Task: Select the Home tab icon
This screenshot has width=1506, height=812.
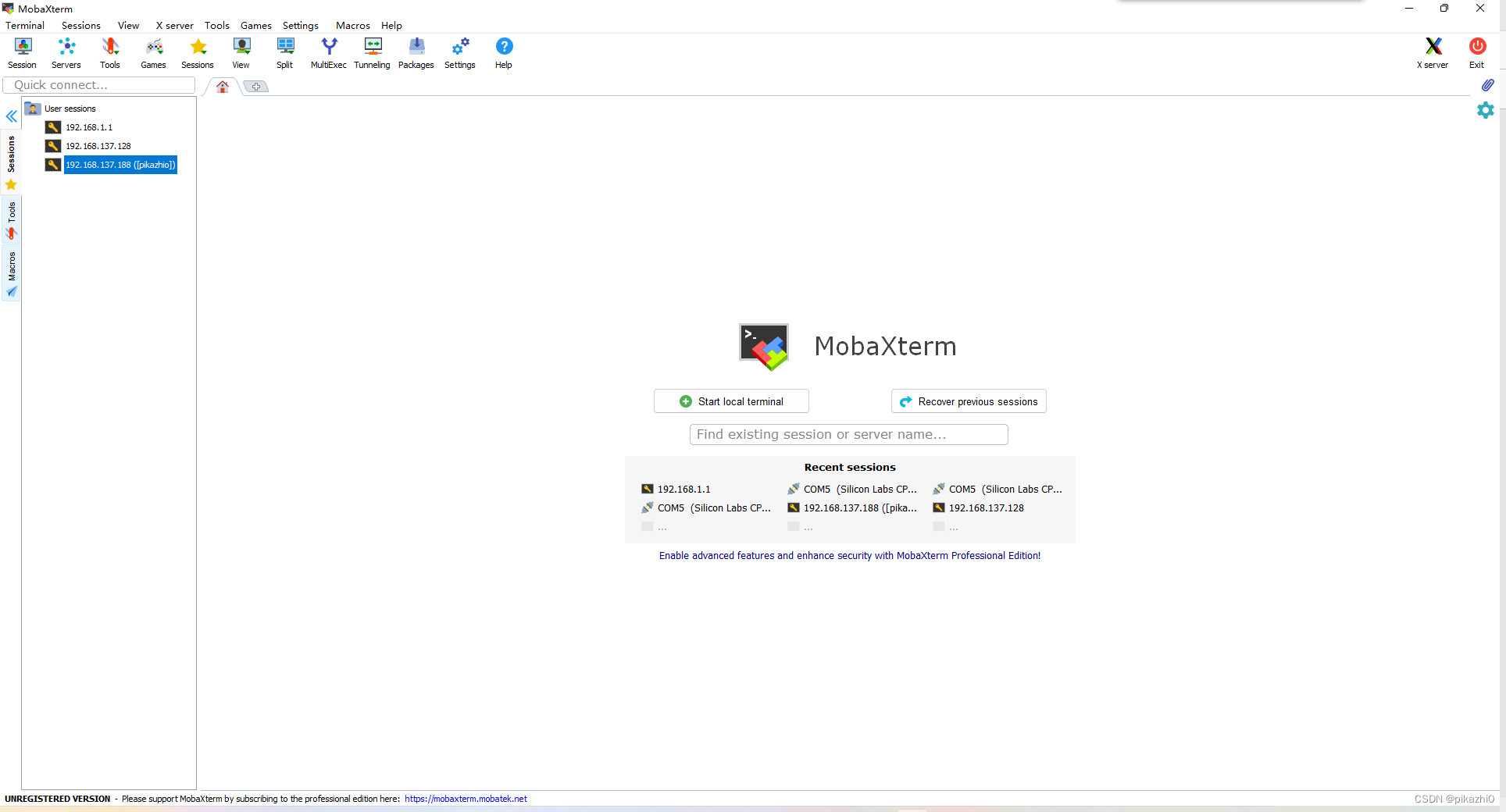Action: [223, 87]
